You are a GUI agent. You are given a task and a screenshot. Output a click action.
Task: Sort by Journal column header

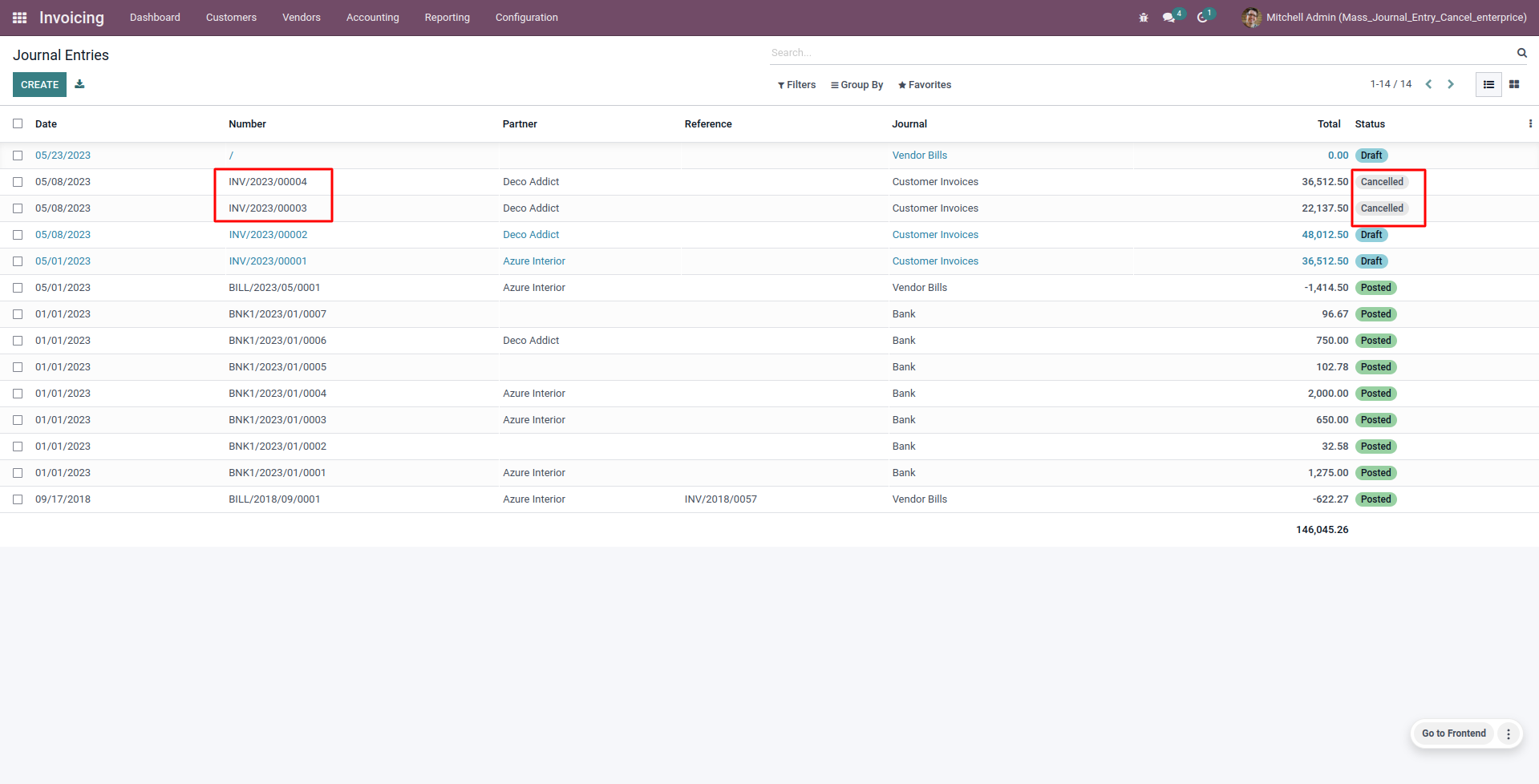coord(909,124)
